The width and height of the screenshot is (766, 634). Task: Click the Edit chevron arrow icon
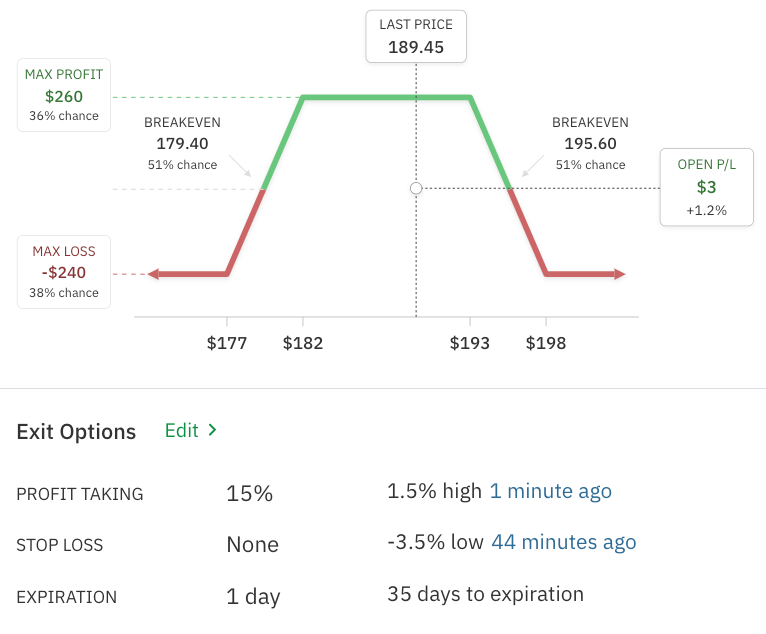212,430
